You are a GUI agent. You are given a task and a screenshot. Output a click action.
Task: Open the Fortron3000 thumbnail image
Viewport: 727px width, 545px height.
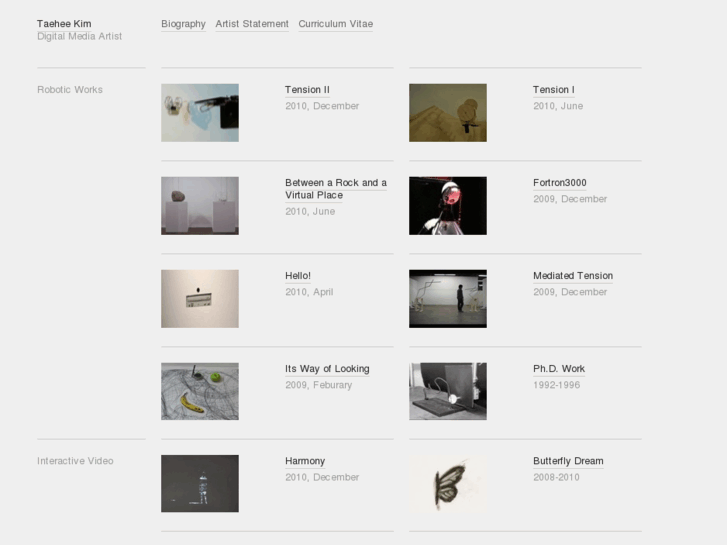(x=448, y=206)
